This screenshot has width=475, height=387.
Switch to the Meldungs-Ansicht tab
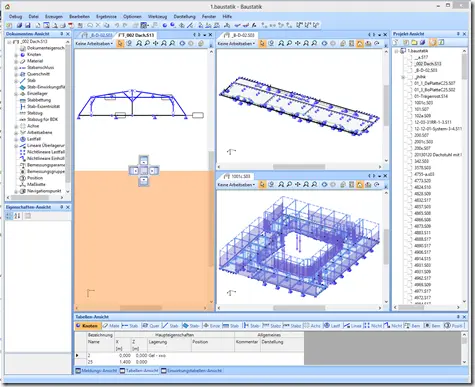click(96, 371)
